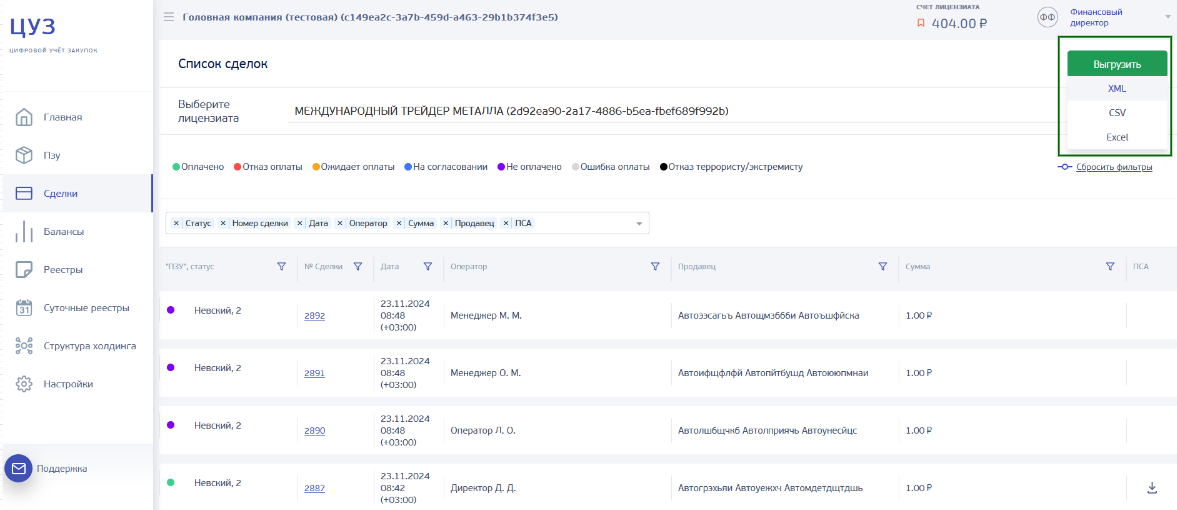This screenshot has width=1177, height=510.
Task: Open the Финансовый директор user dropdown
Action: tap(1167, 17)
